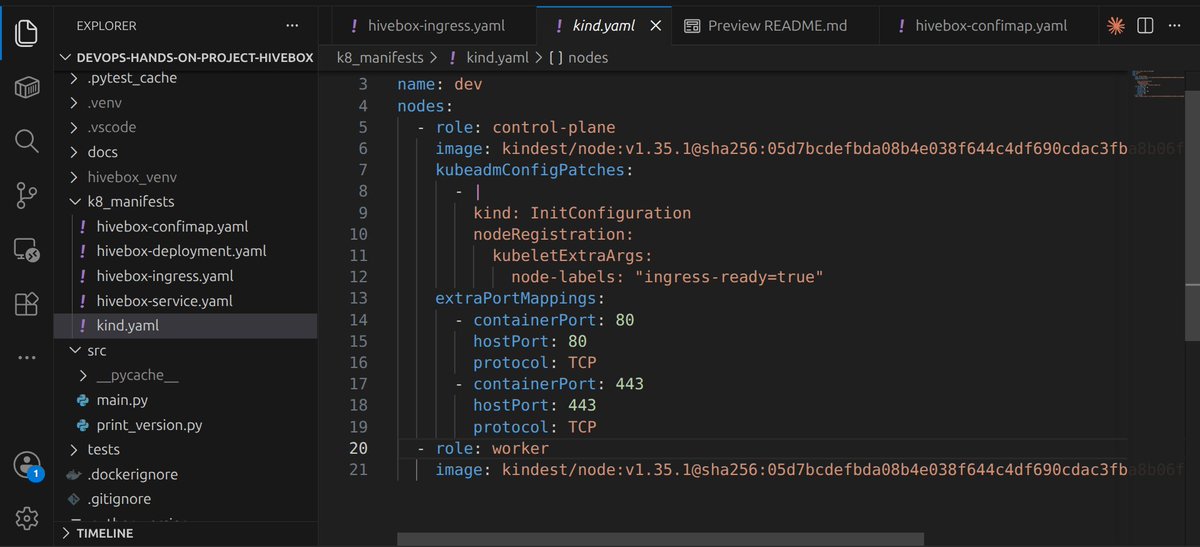This screenshot has width=1200, height=547.
Task: Click the extraPortMappings key on line 13
Action: pos(516,298)
